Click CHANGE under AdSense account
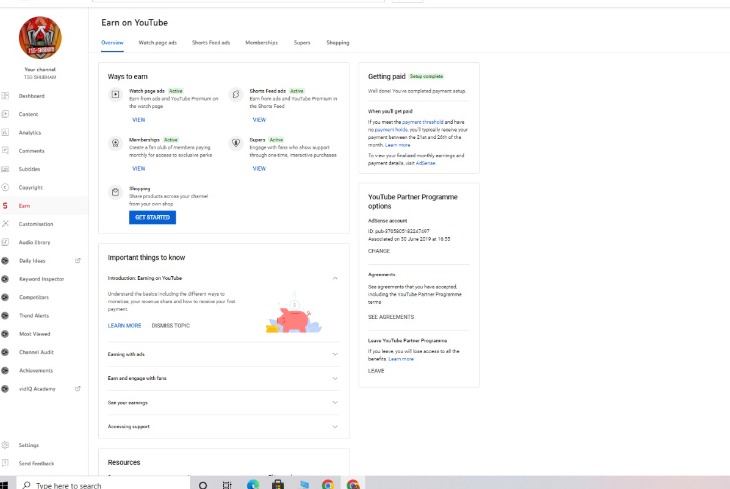Image resolution: width=730 pixels, height=489 pixels. coord(379,251)
